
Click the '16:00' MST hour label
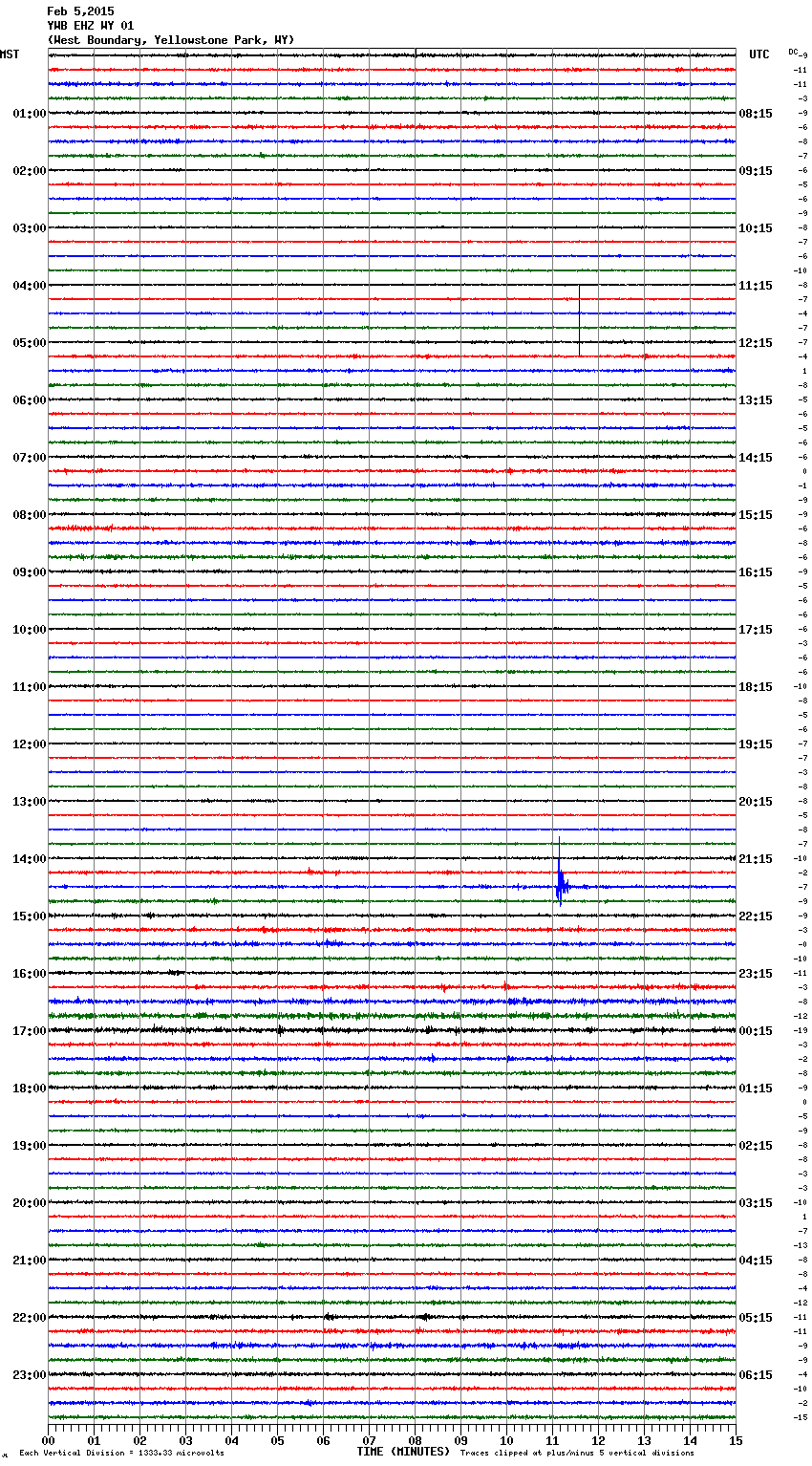pyautogui.click(x=30, y=974)
